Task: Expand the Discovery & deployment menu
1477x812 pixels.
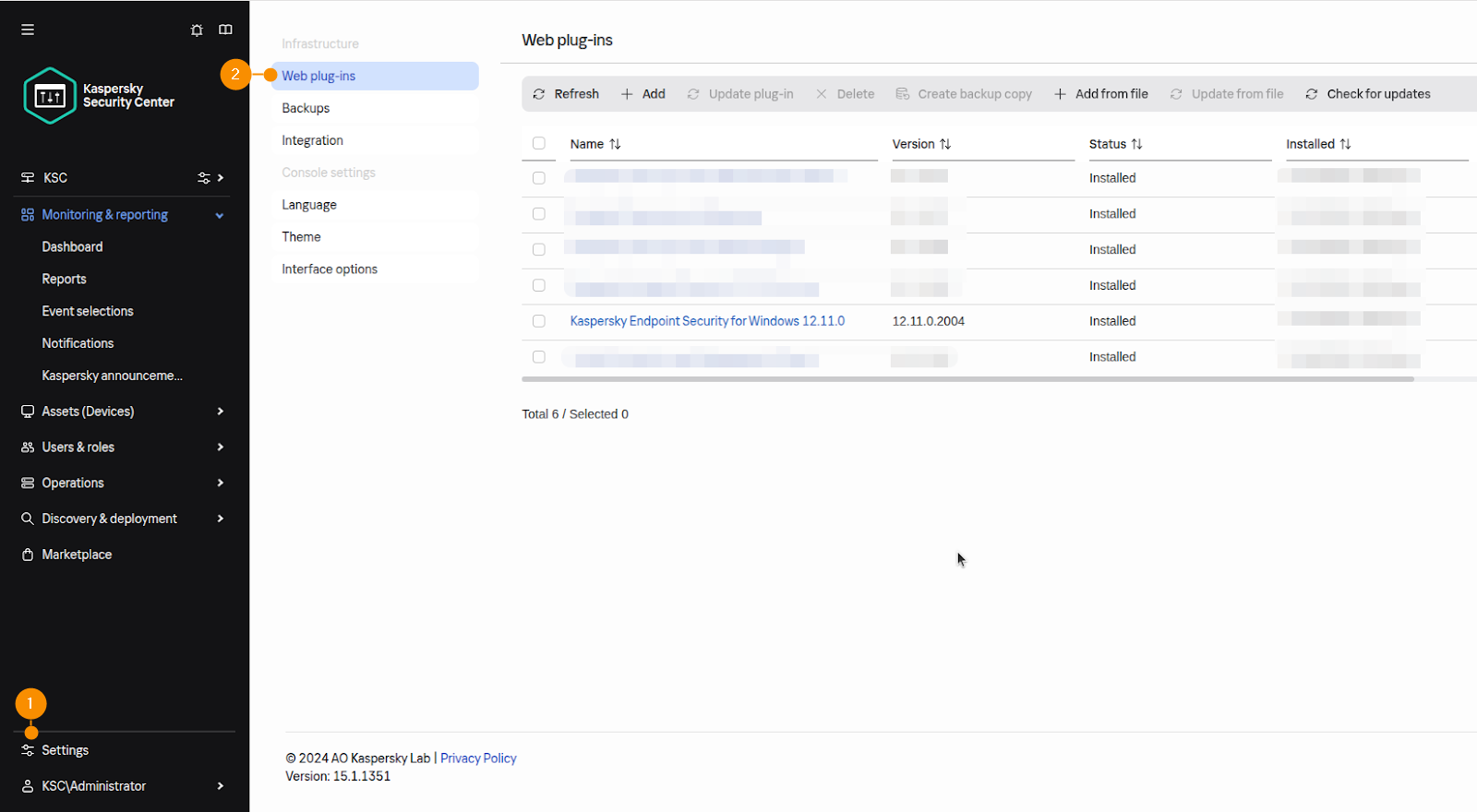Action: 220,519
